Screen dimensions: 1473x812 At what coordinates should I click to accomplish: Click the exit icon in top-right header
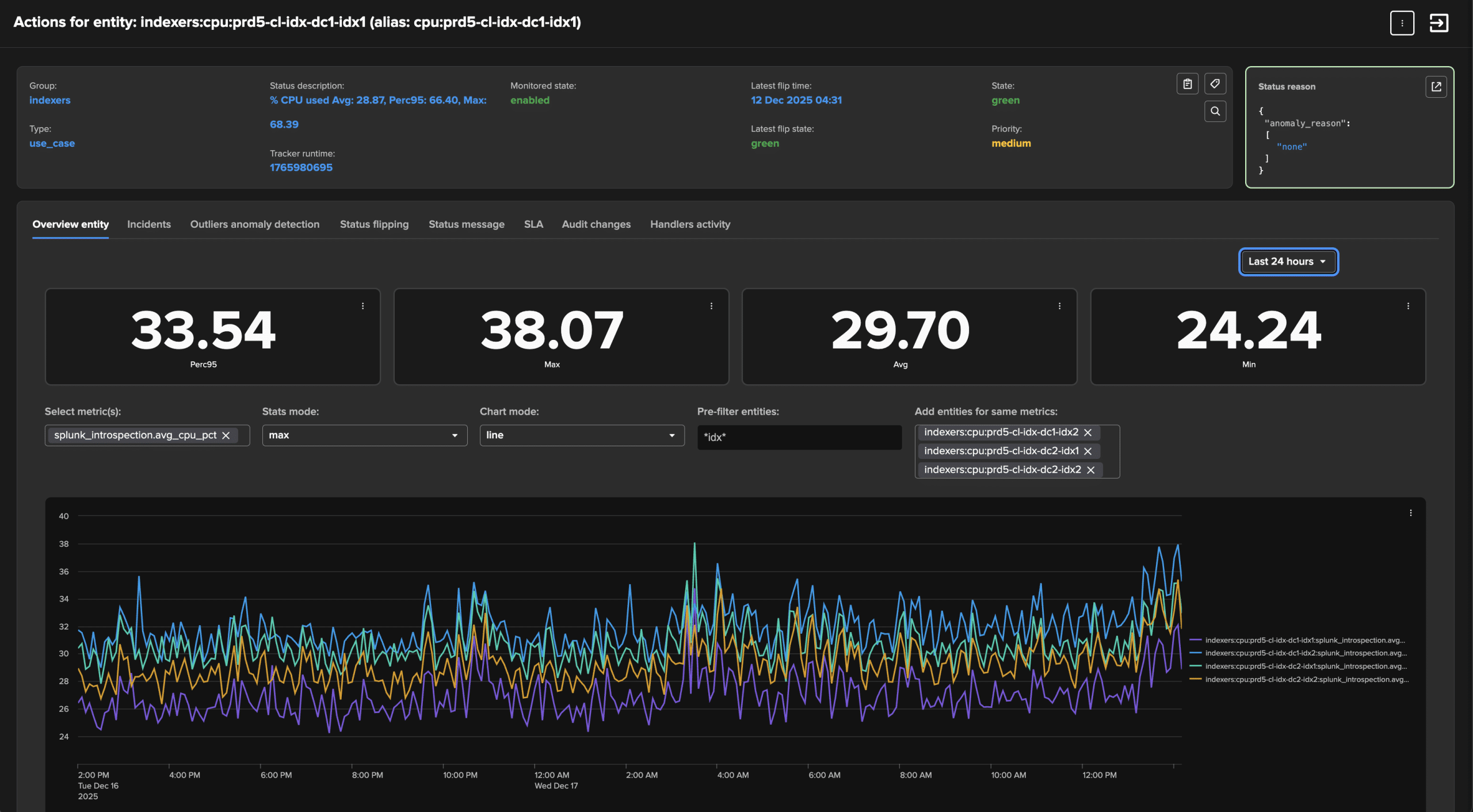coord(1438,23)
